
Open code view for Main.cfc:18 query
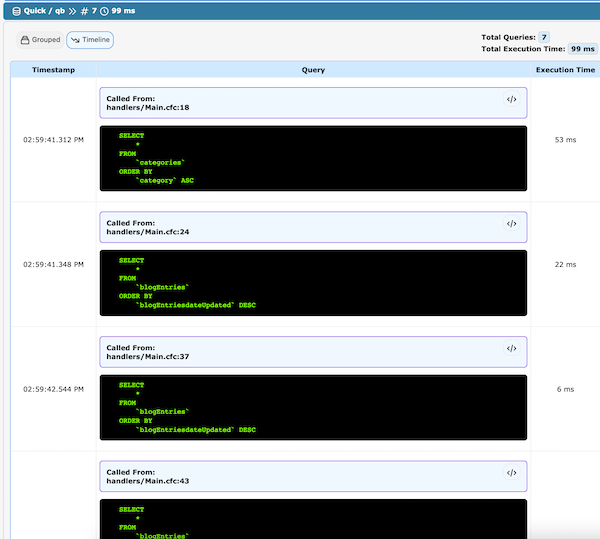pyautogui.click(x=511, y=99)
